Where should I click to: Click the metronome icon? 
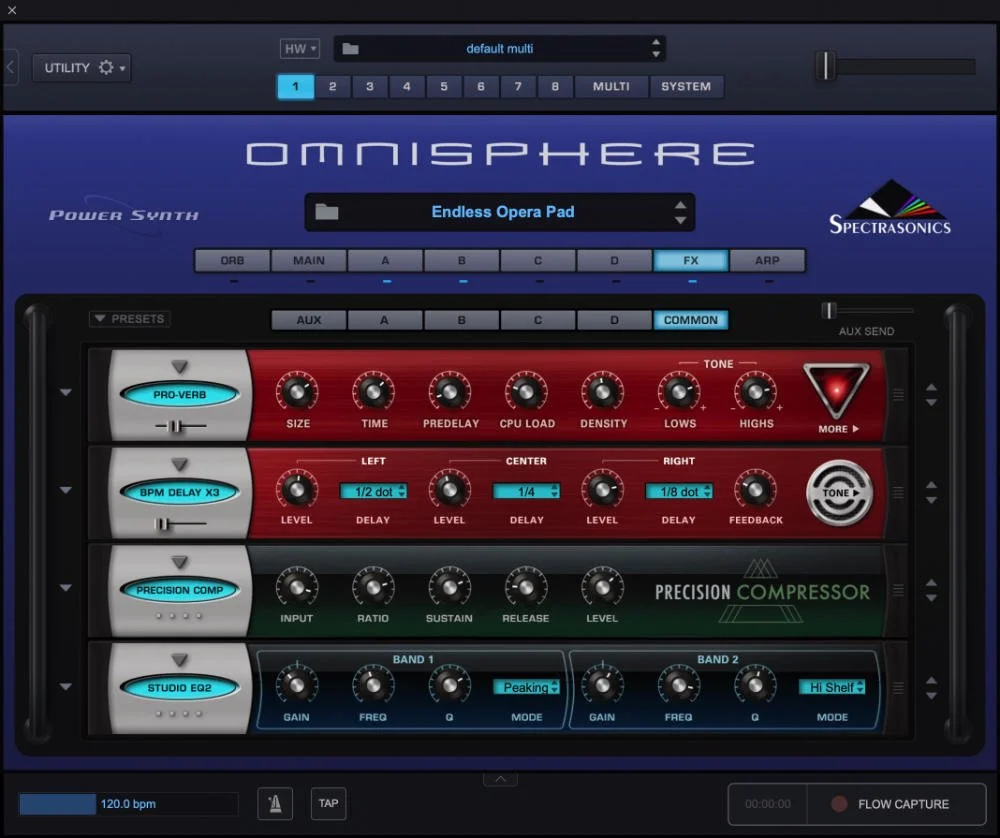[276, 804]
